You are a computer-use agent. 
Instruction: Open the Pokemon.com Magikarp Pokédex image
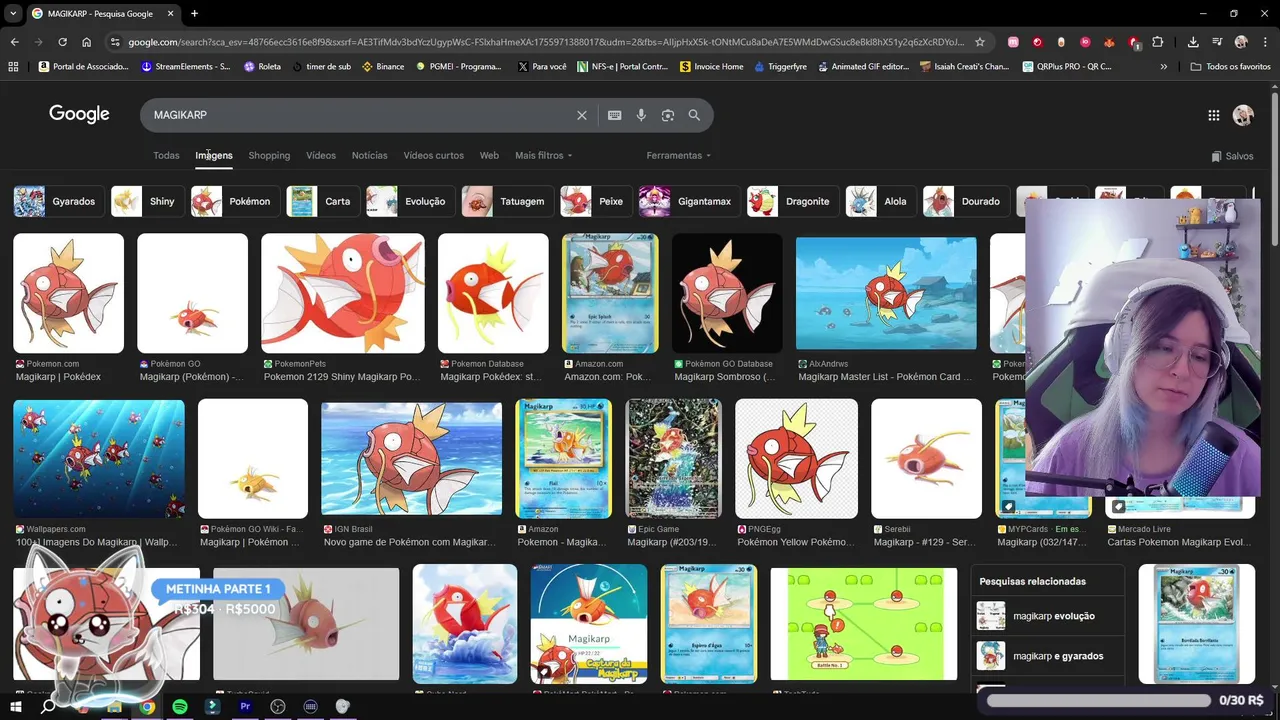[68, 293]
